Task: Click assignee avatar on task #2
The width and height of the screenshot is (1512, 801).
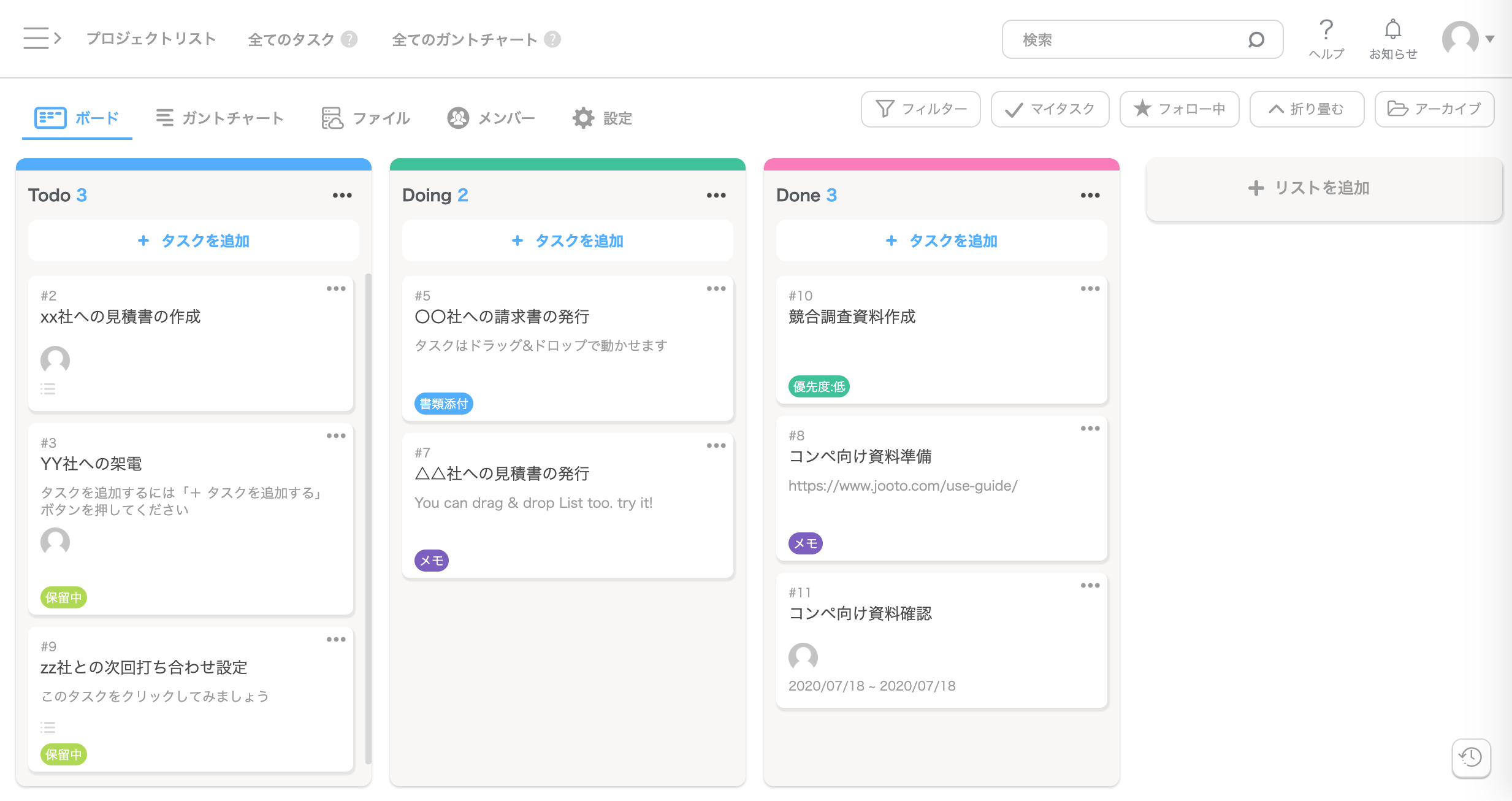Action: click(55, 360)
